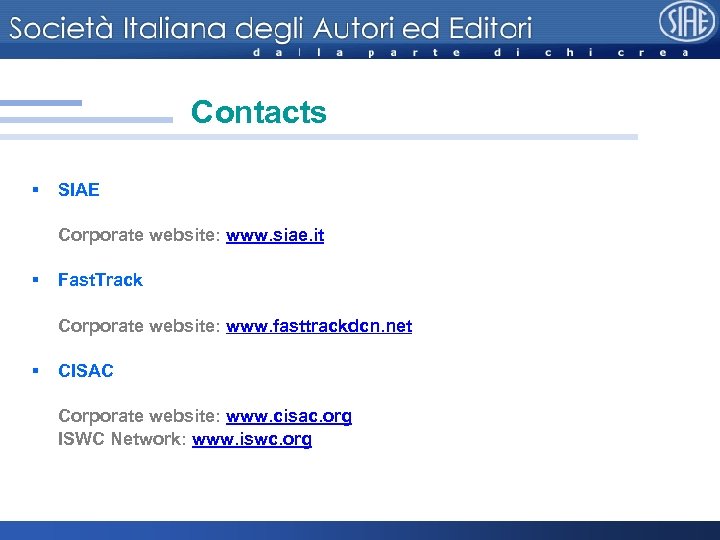
Task: Click the 'ISWC Network:' label
Action: (122, 439)
